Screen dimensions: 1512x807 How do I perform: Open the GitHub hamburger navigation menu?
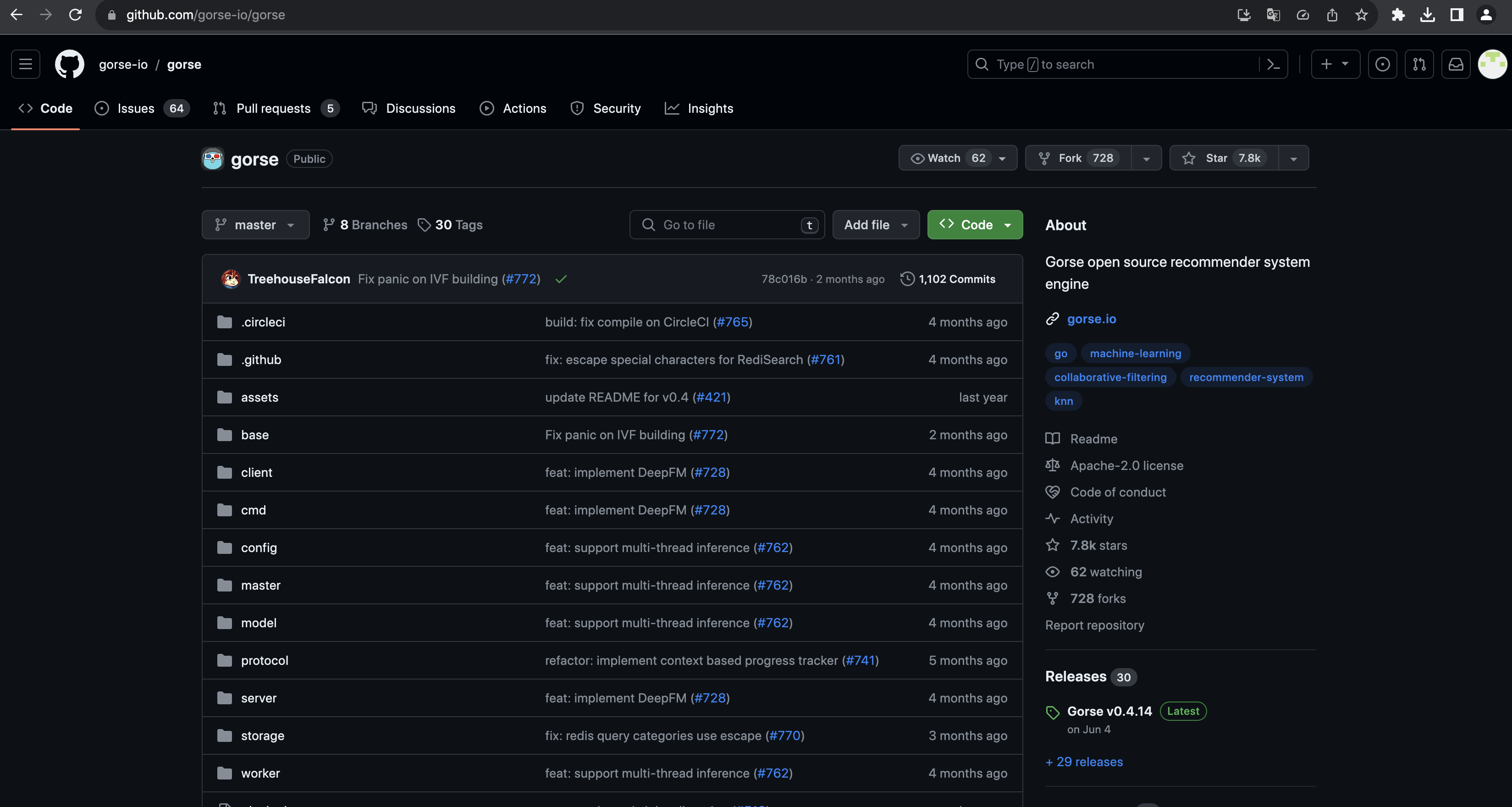pos(25,64)
